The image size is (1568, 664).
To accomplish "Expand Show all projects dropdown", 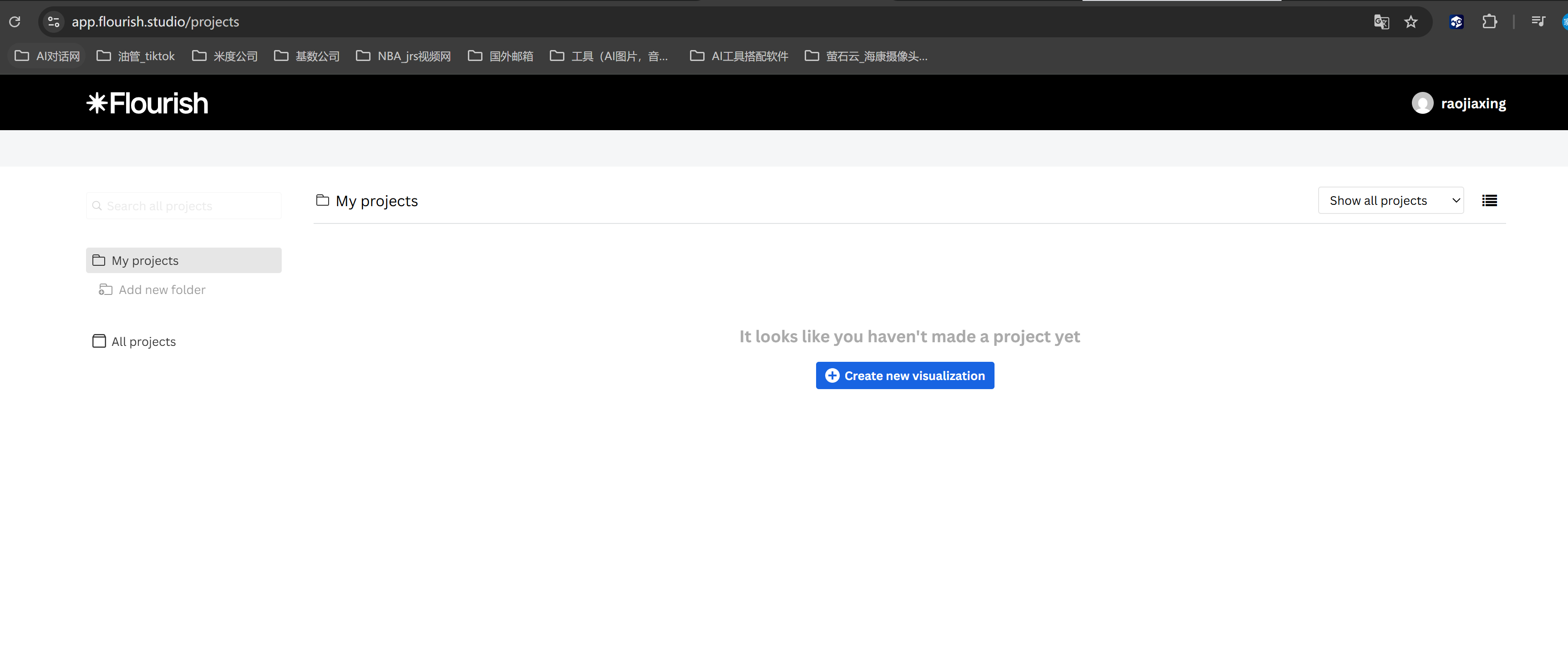I will pos(1390,201).
